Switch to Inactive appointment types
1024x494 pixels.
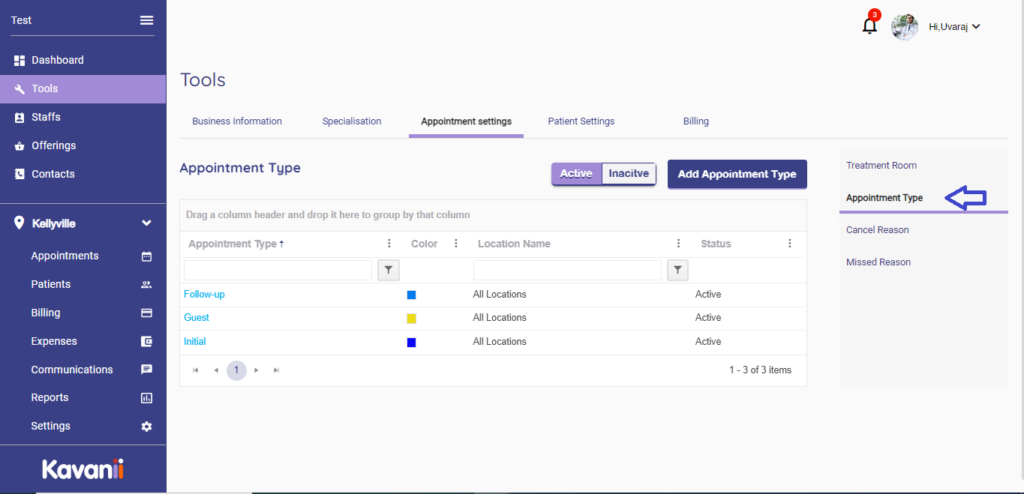(630, 174)
